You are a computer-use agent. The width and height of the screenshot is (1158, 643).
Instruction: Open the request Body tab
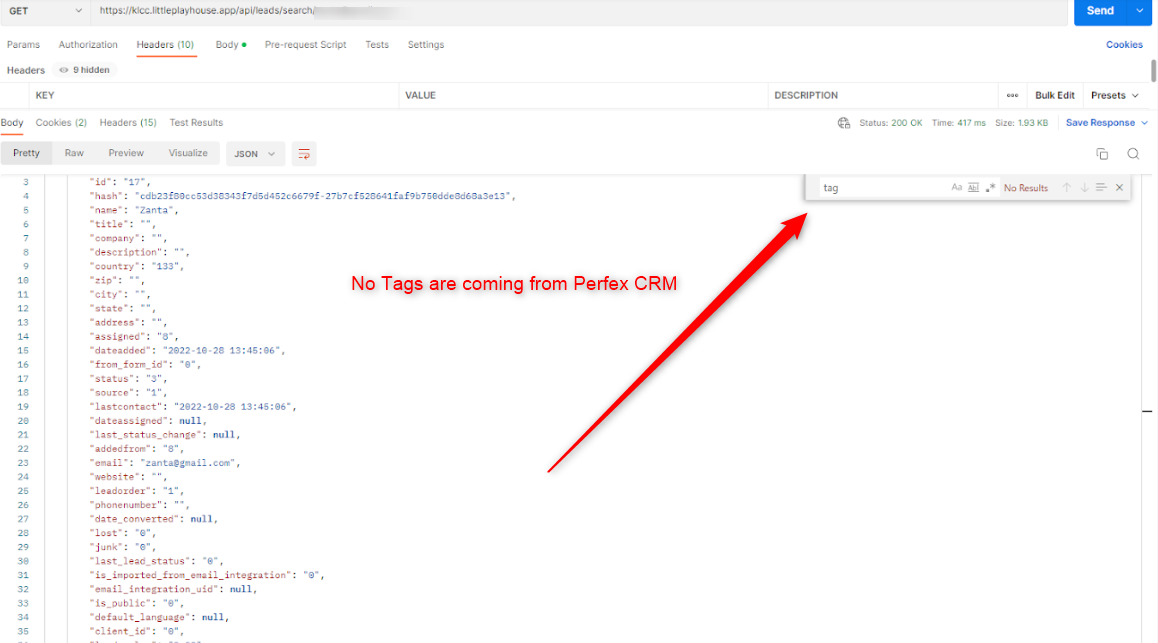[230, 44]
